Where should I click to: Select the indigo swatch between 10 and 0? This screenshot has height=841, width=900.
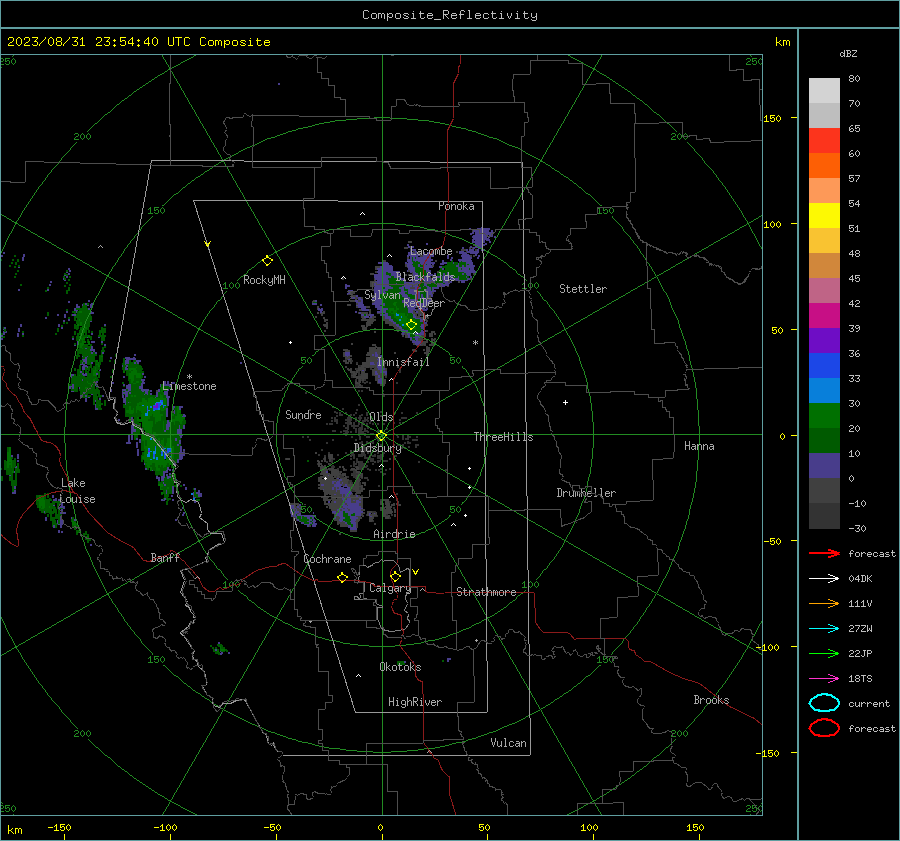pos(824,466)
